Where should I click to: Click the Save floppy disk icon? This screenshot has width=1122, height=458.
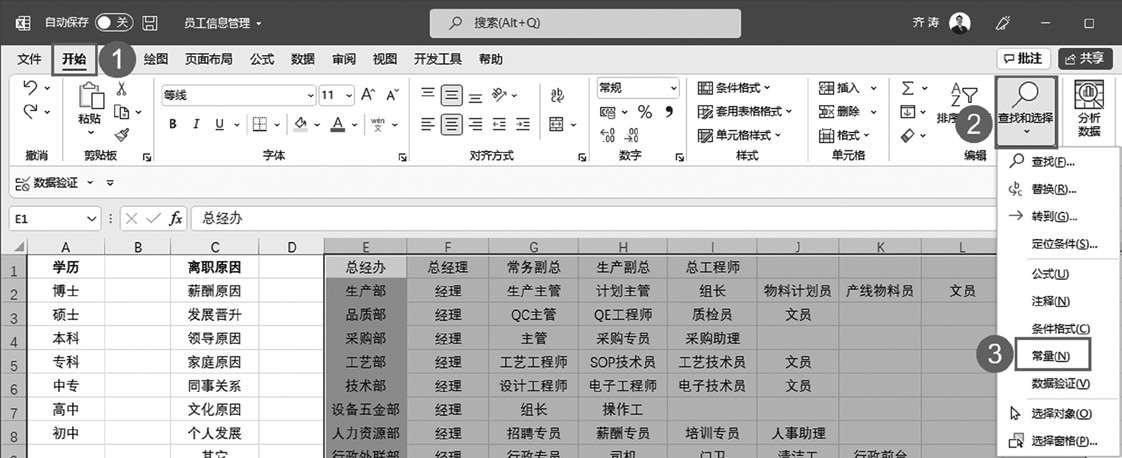150,22
